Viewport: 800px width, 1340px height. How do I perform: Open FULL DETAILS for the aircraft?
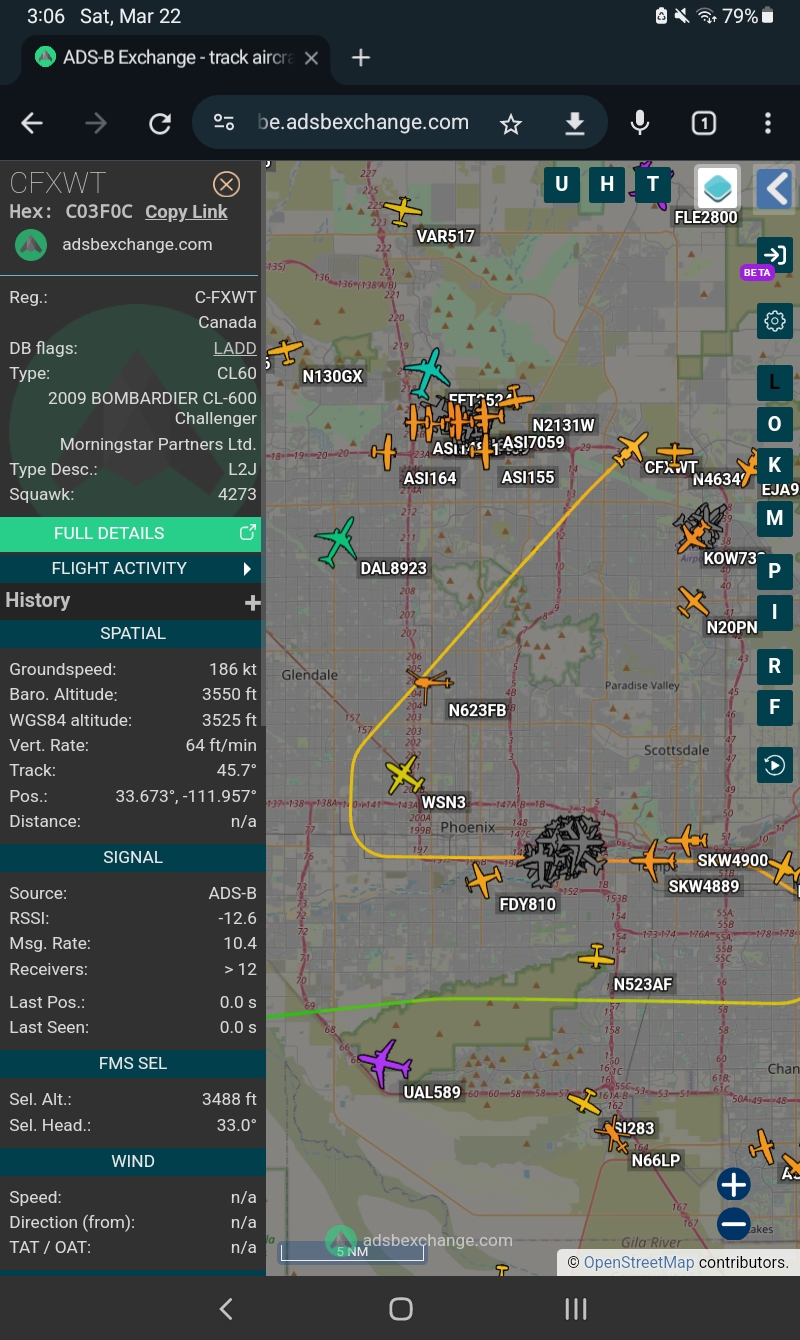click(130, 534)
